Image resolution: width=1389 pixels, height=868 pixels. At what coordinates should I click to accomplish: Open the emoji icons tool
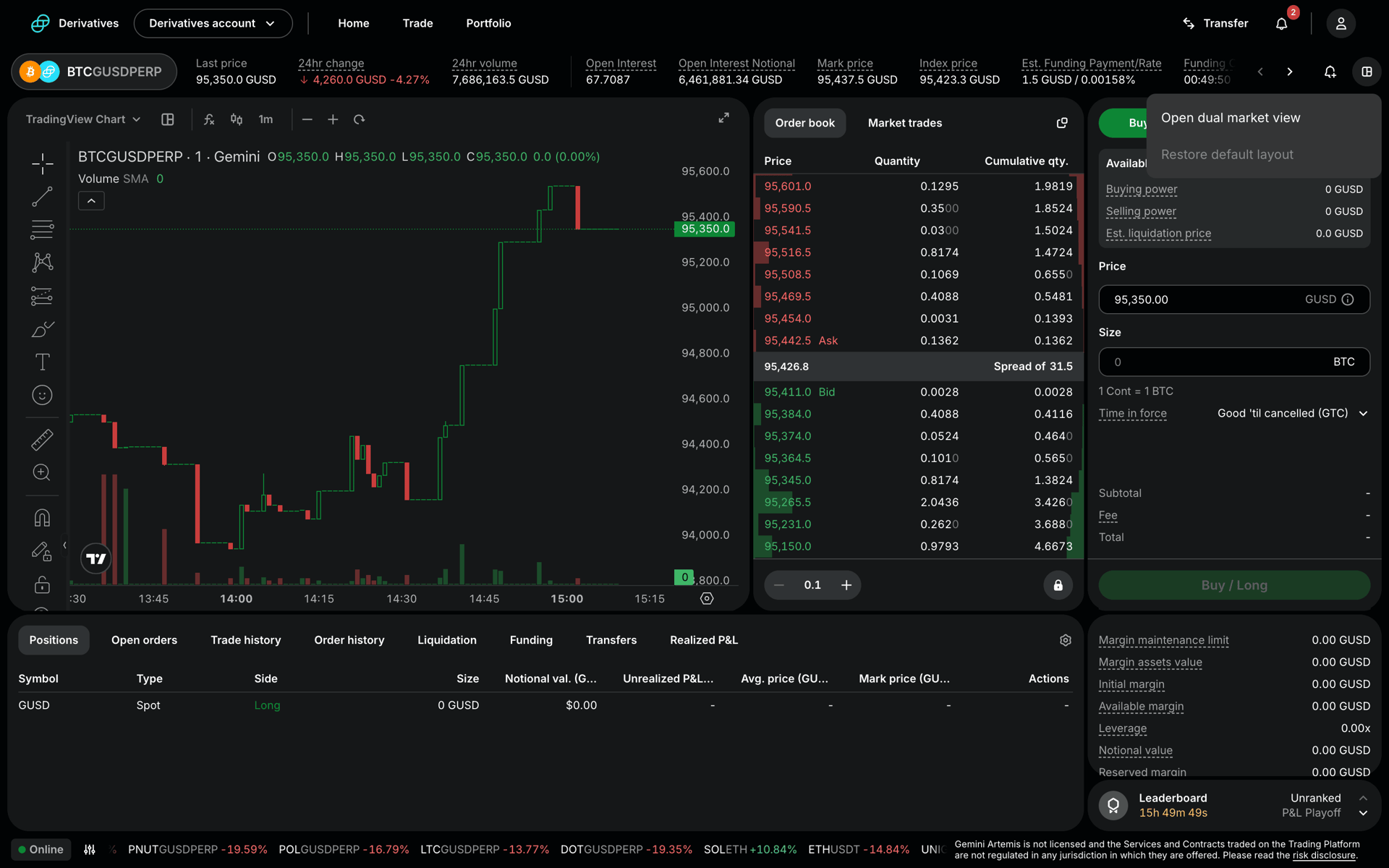pos(42,395)
